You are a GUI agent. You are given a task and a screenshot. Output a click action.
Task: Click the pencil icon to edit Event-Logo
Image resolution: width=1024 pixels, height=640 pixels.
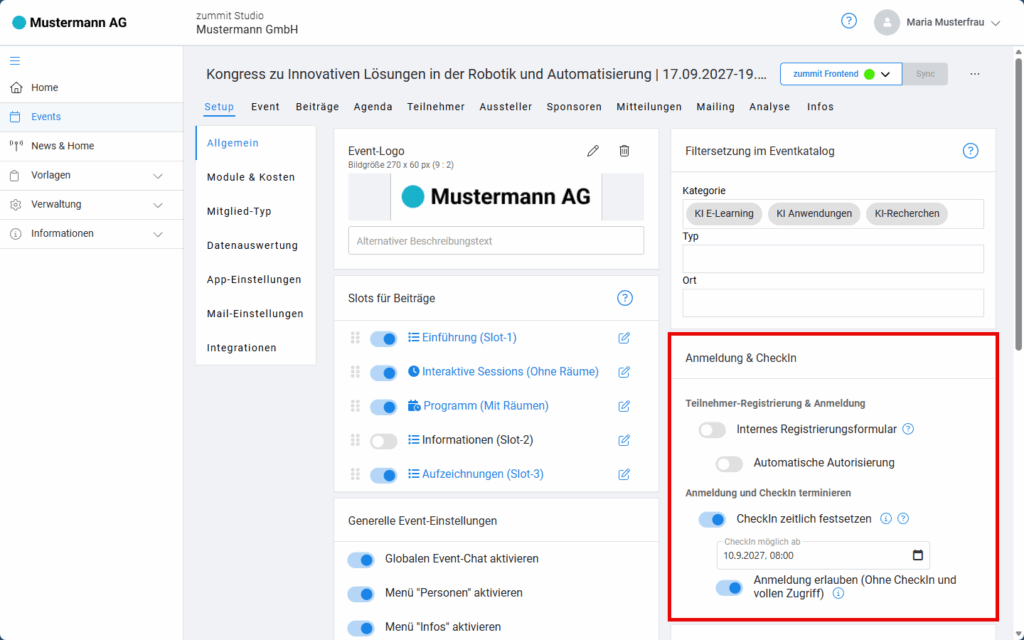pyautogui.click(x=593, y=151)
